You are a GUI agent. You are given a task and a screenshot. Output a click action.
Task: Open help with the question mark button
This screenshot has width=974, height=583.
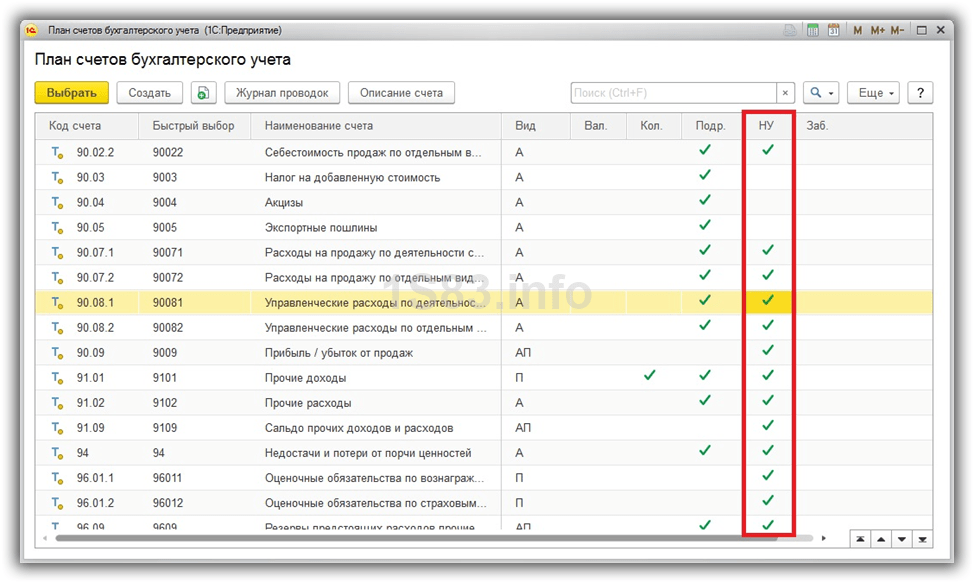tap(919, 93)
